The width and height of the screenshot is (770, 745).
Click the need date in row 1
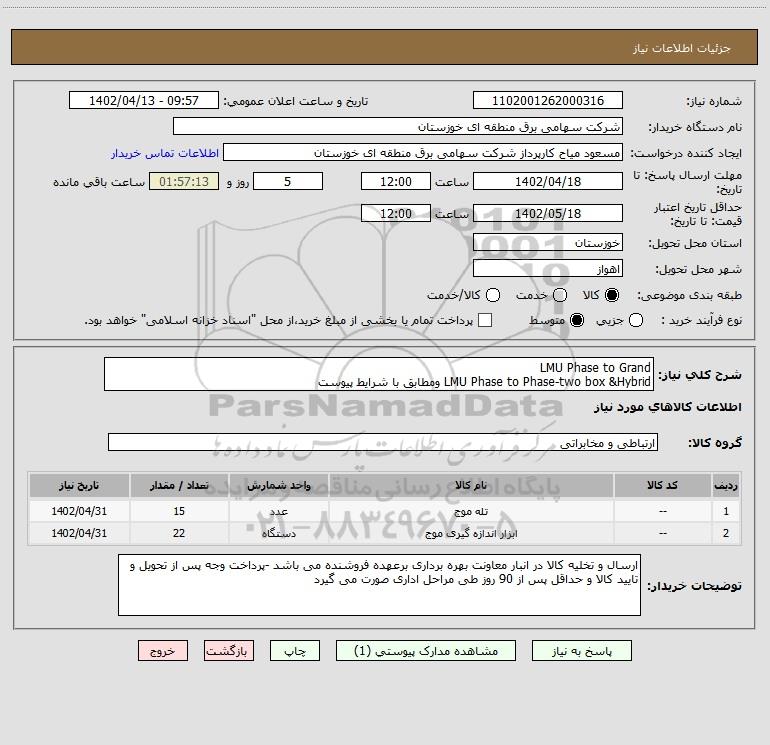coord(79,511)
